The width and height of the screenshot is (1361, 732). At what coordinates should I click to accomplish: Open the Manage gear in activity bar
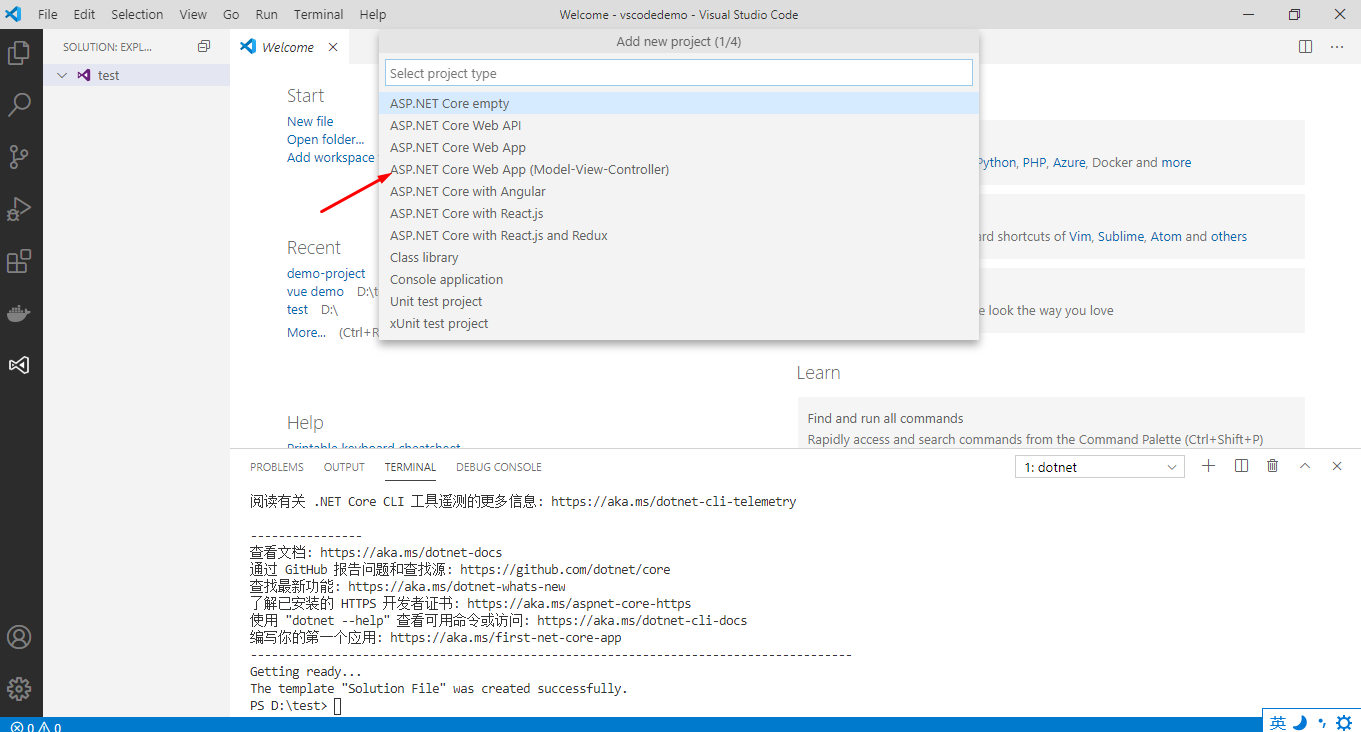click(x=19, y=689)
